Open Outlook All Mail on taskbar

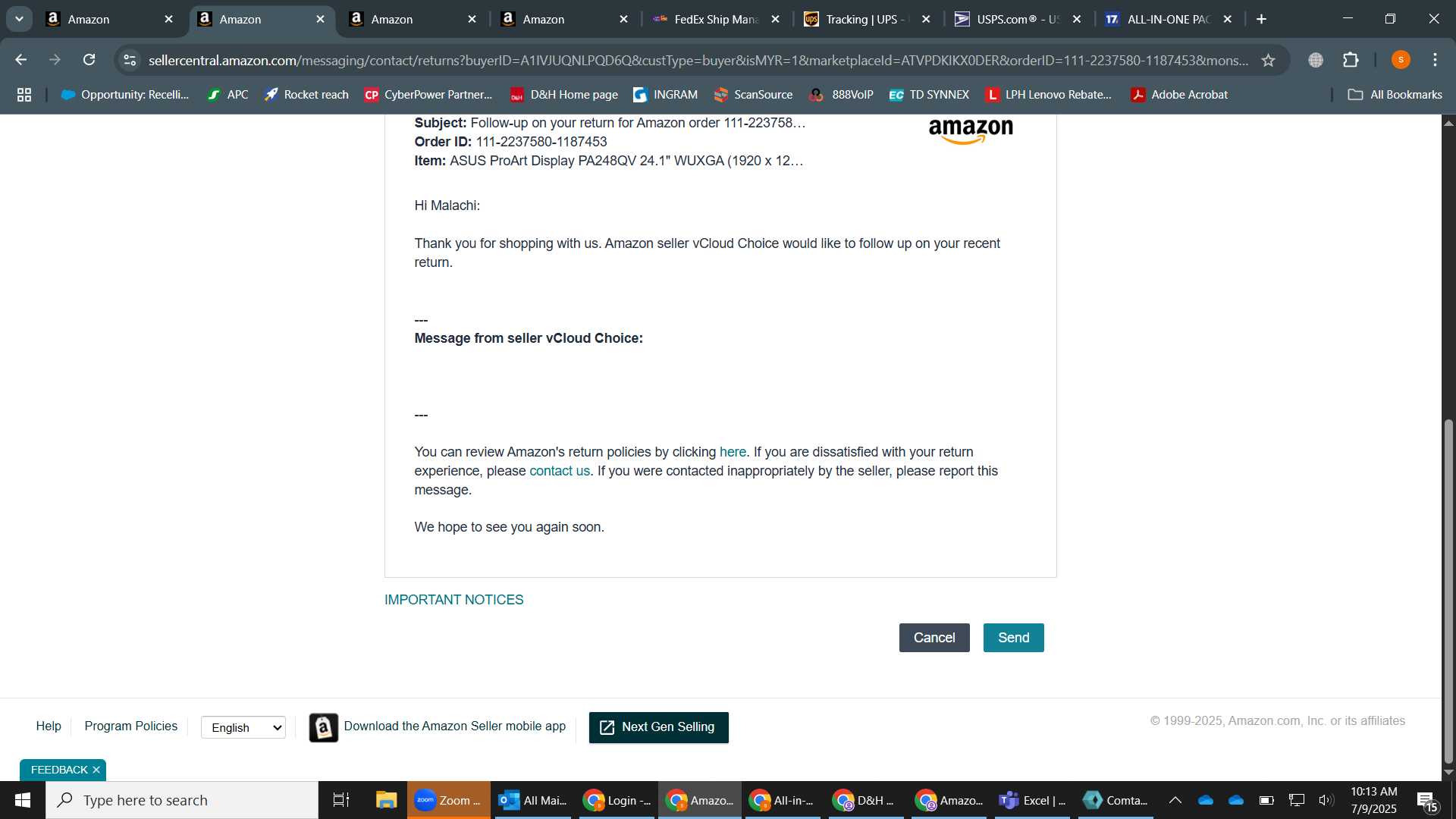(533, 800)
